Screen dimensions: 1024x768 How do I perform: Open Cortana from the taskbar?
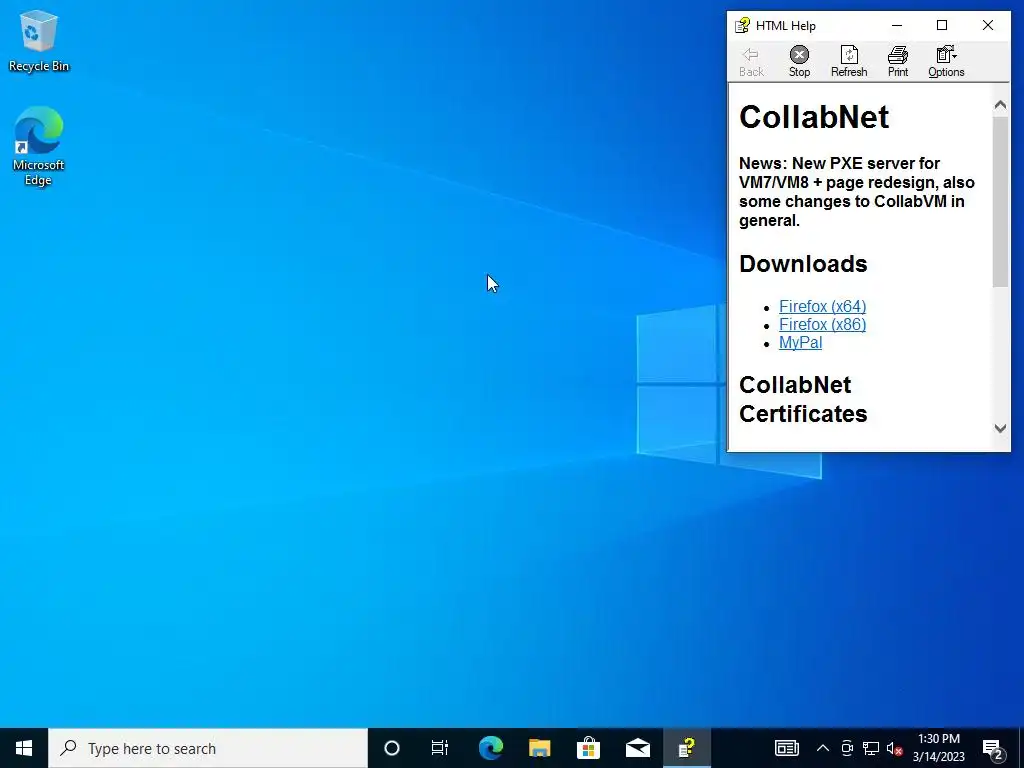pos(392,748)
